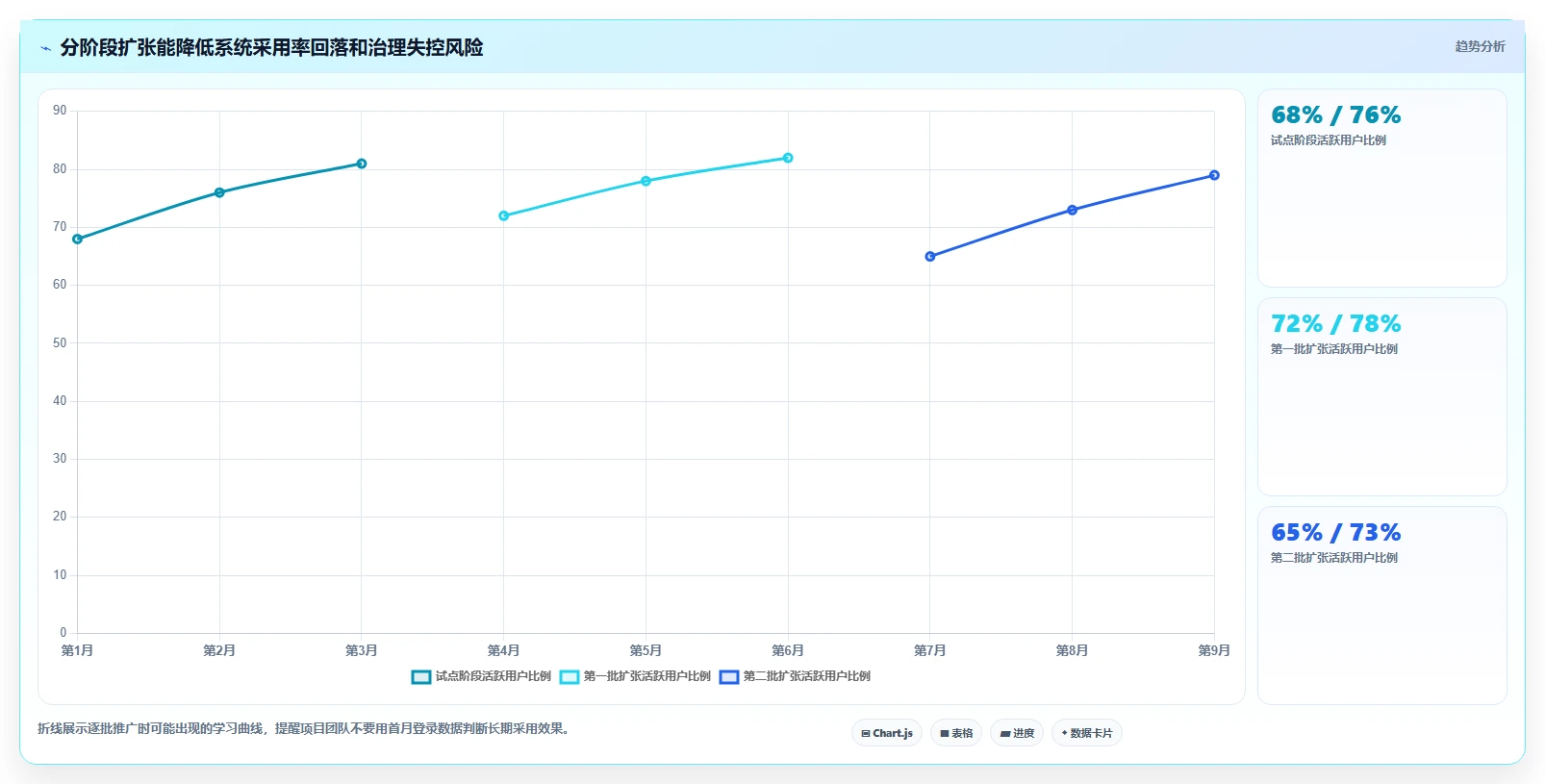Select the 第7月 data point at 65
The width and height of the screenshot is (1545, 784).
tap(930, 256)
